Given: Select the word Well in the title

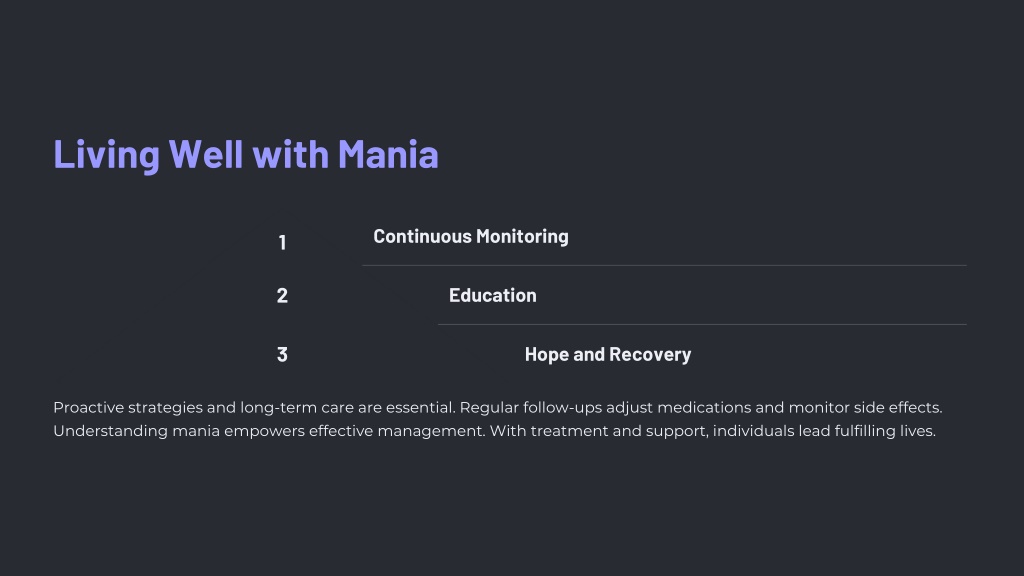Looking at the screenshot, I should [206, 155].
